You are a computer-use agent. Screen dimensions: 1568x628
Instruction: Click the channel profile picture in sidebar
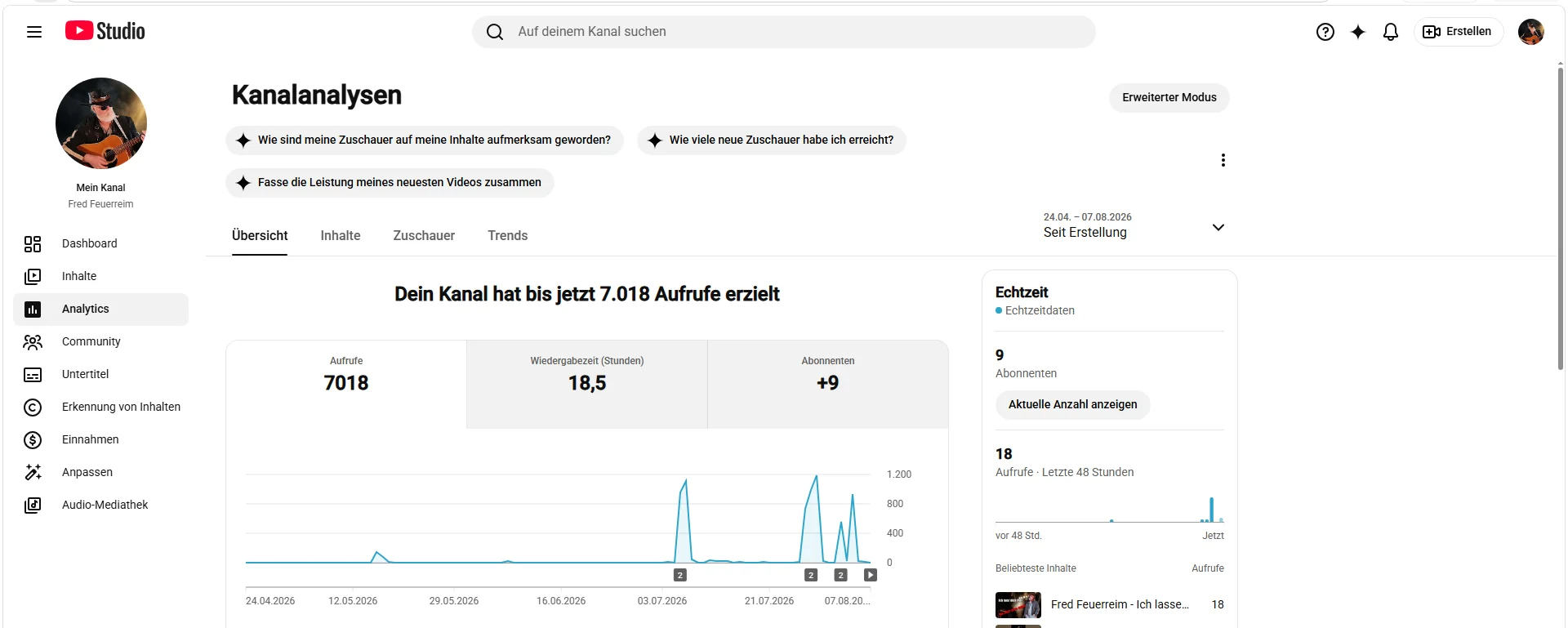(101, 123)
